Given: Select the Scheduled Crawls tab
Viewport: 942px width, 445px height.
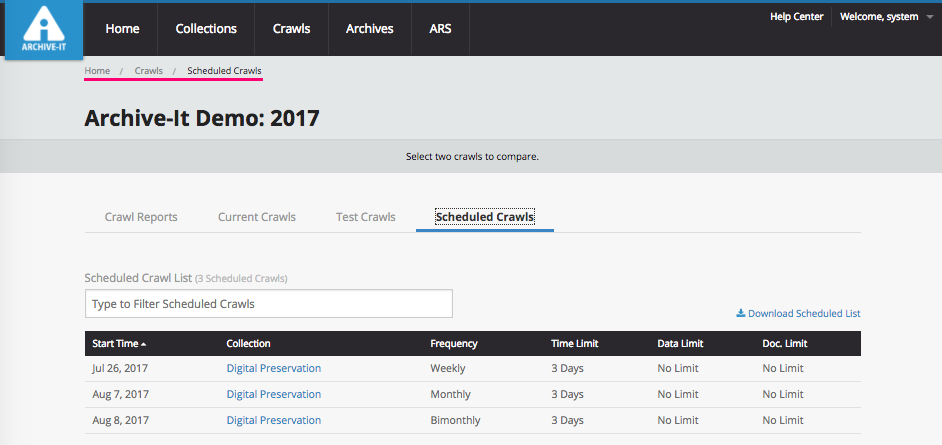Looking at the screenshot, I should point(484,217).
